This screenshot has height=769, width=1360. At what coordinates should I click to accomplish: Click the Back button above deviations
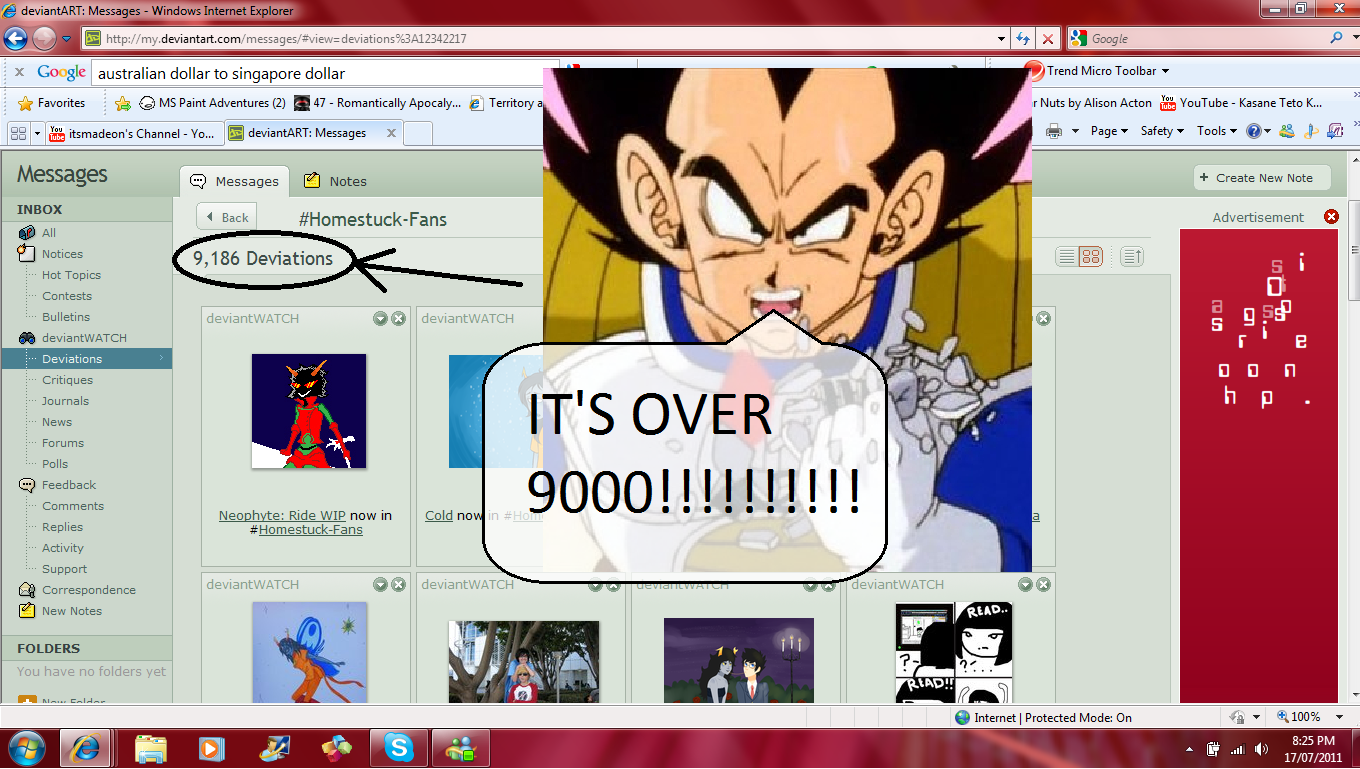(x=227, y=217)
